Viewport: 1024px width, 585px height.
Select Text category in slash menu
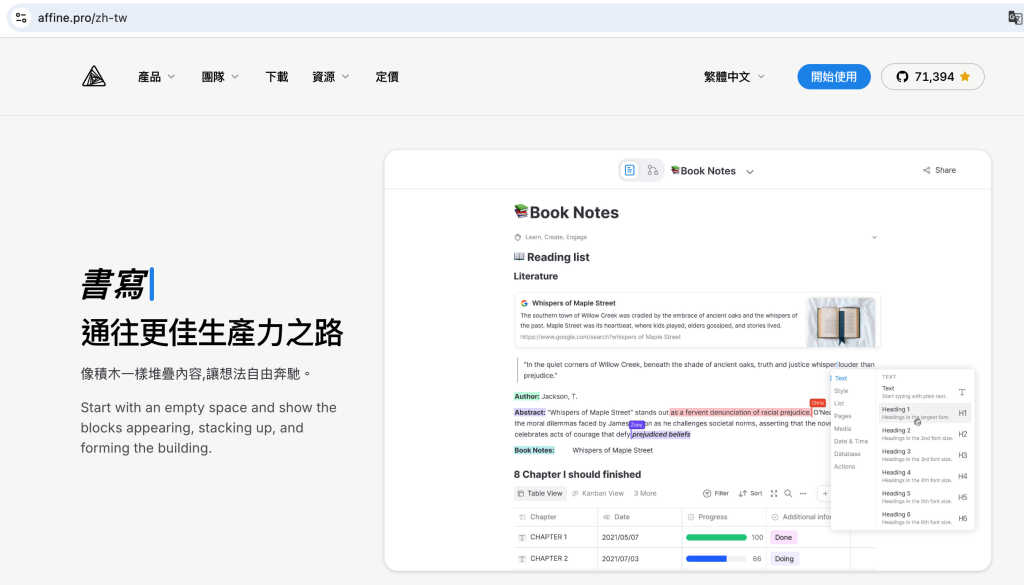[840, 378]
